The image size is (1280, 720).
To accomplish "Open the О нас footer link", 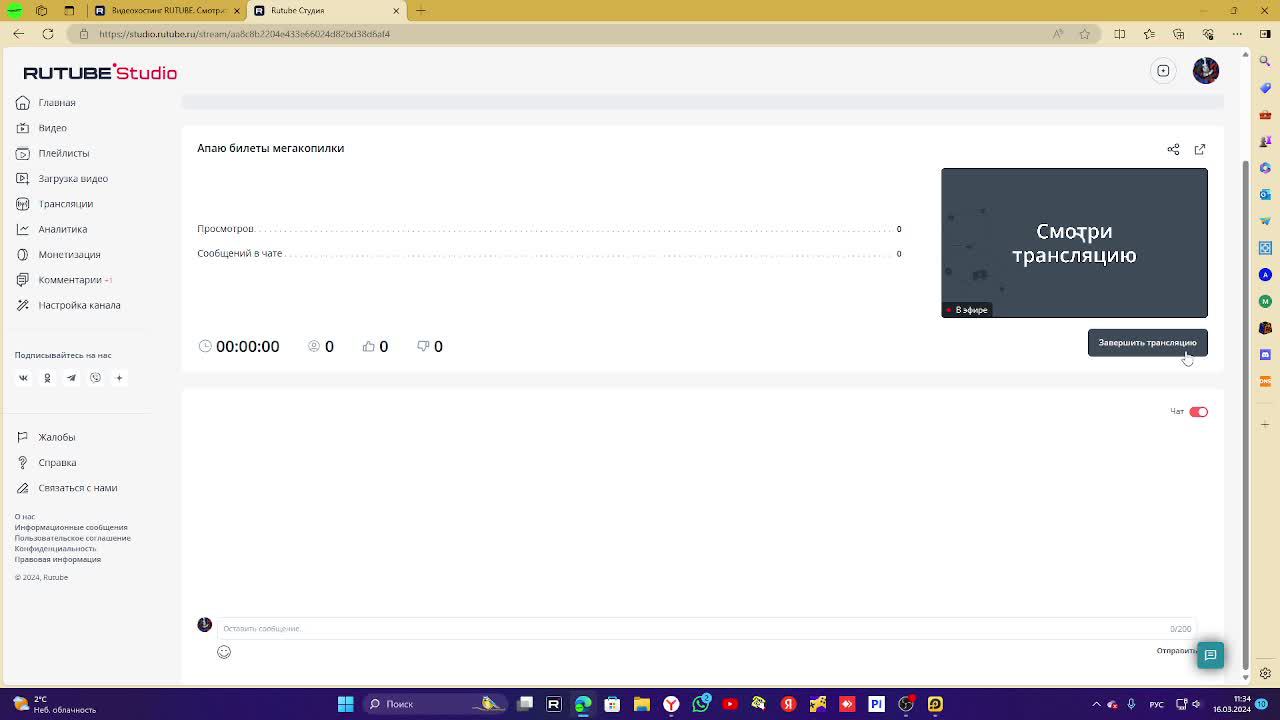I will click(x=24, y=517).
